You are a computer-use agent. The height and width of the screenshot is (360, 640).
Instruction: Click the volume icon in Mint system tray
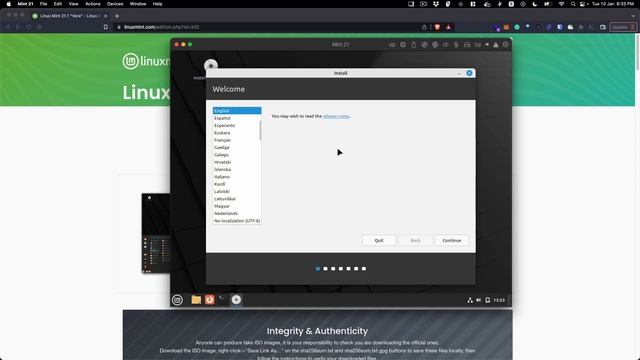479,300
